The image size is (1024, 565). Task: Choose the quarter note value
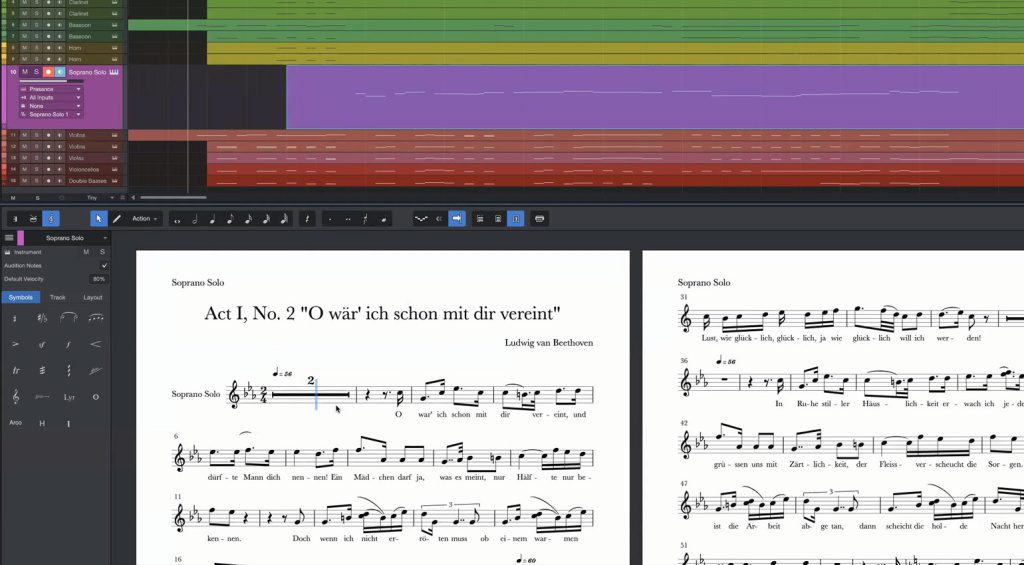click(212, 219)
